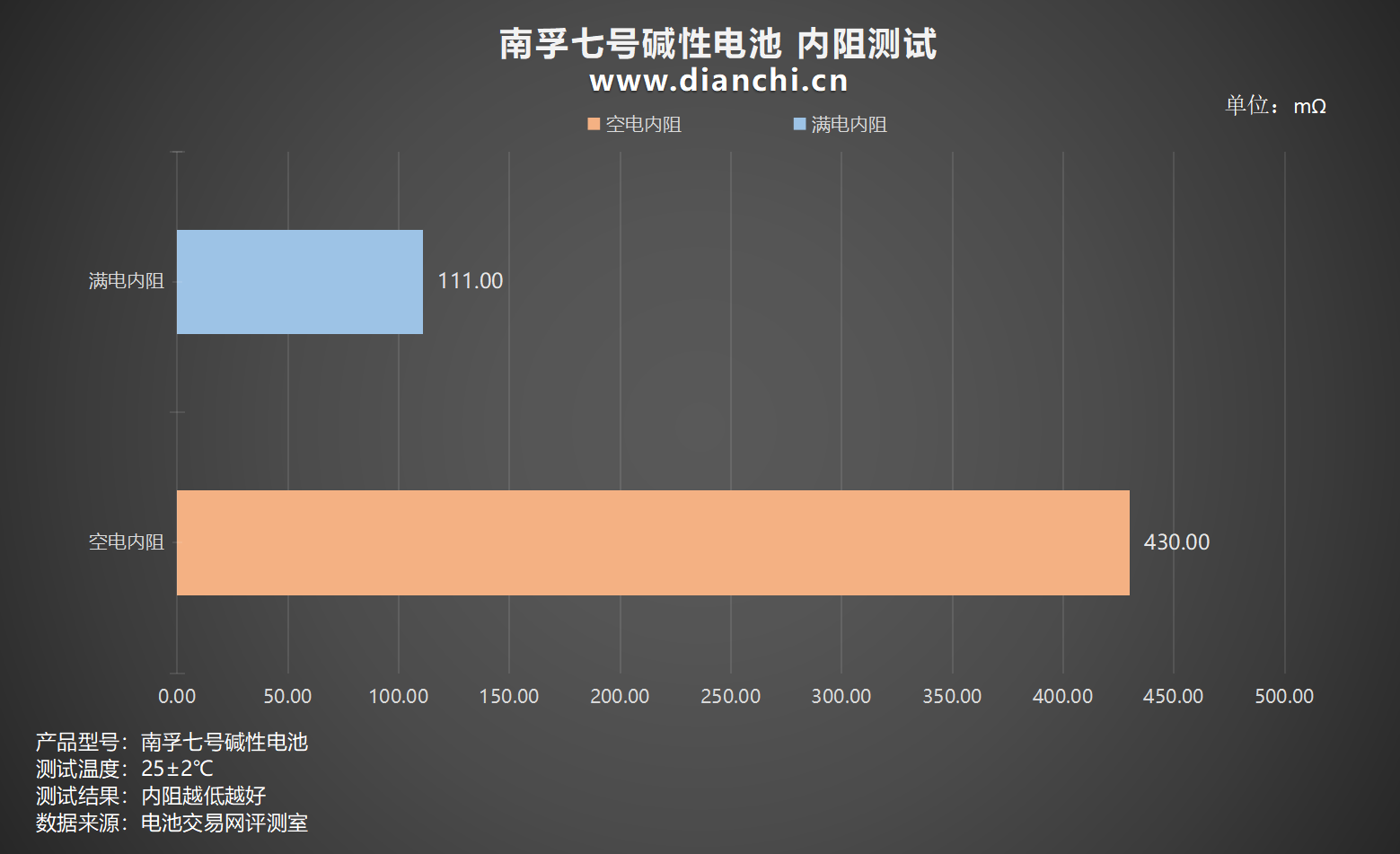Click the 测试温度：25±2℃ line
The width and height of the screenshot is (1400, 854).
[125, 769]
